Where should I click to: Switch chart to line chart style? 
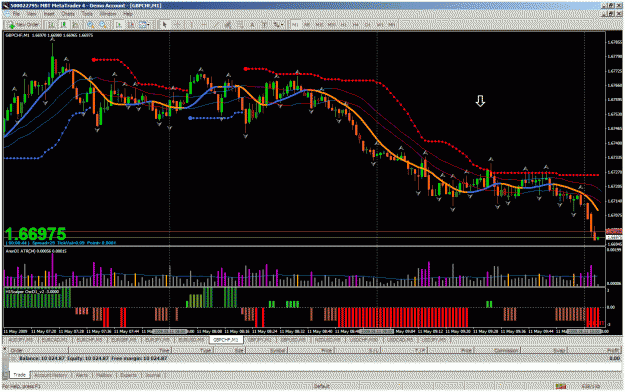click(x=75, y=25)
